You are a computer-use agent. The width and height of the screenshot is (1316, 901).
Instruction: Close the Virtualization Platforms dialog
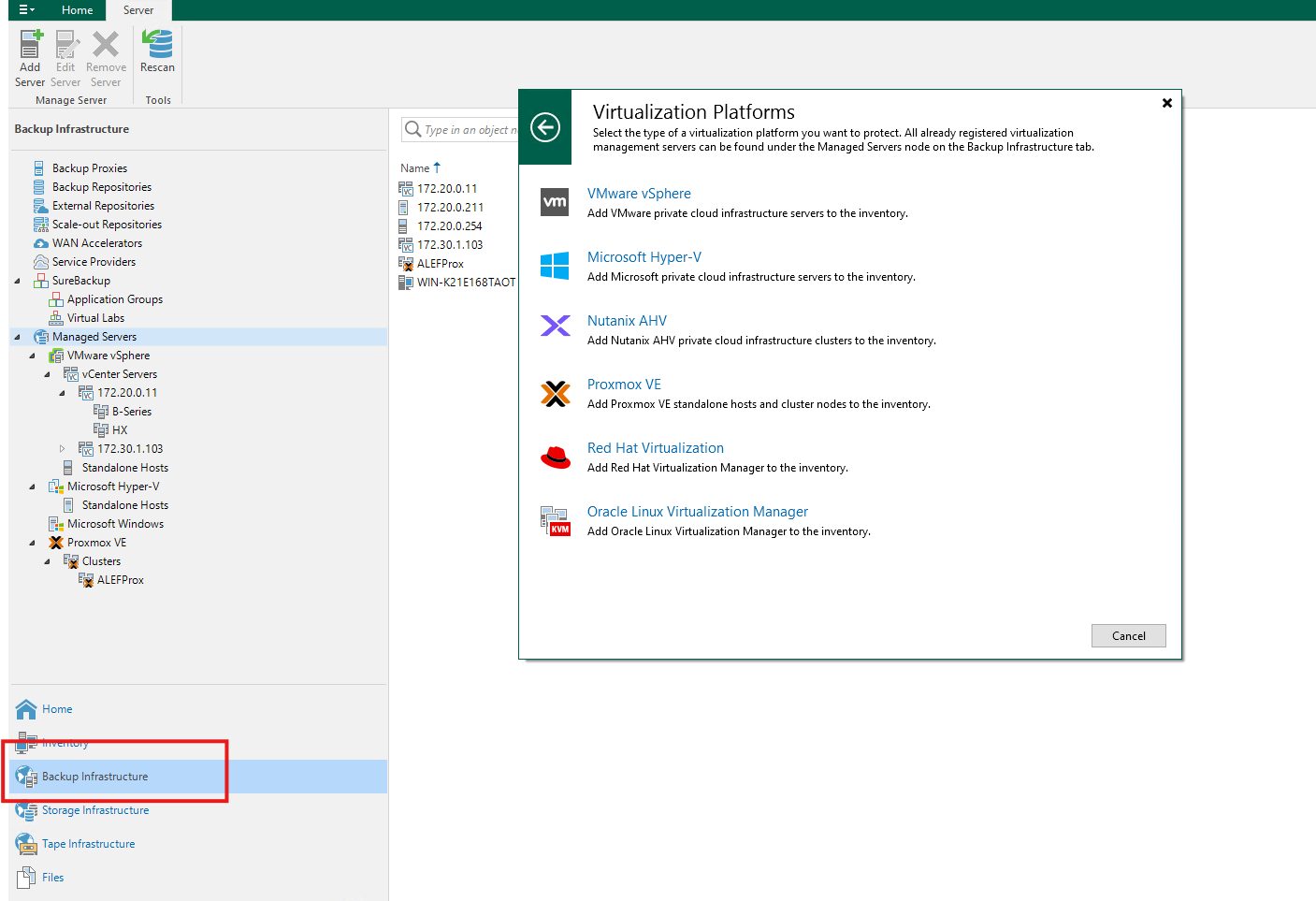click(x=1167, y=103)
